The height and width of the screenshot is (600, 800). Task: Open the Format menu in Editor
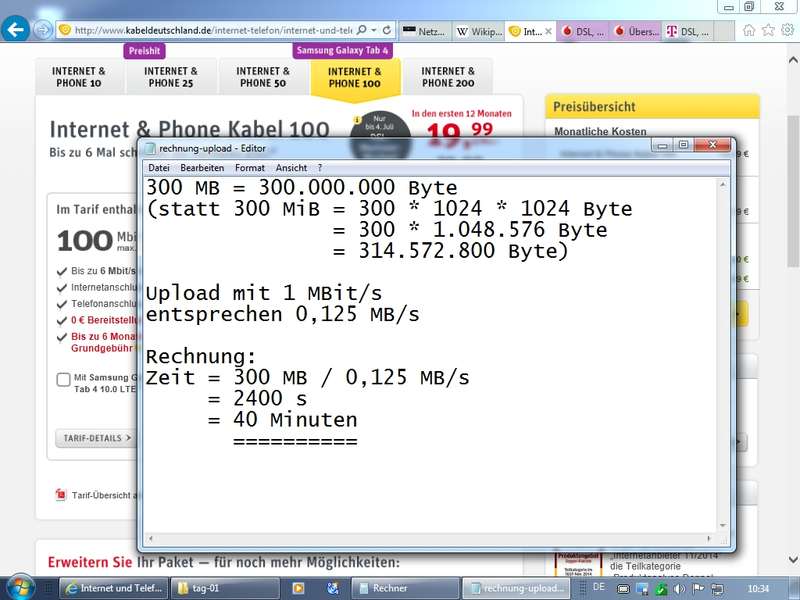[249, 168]
